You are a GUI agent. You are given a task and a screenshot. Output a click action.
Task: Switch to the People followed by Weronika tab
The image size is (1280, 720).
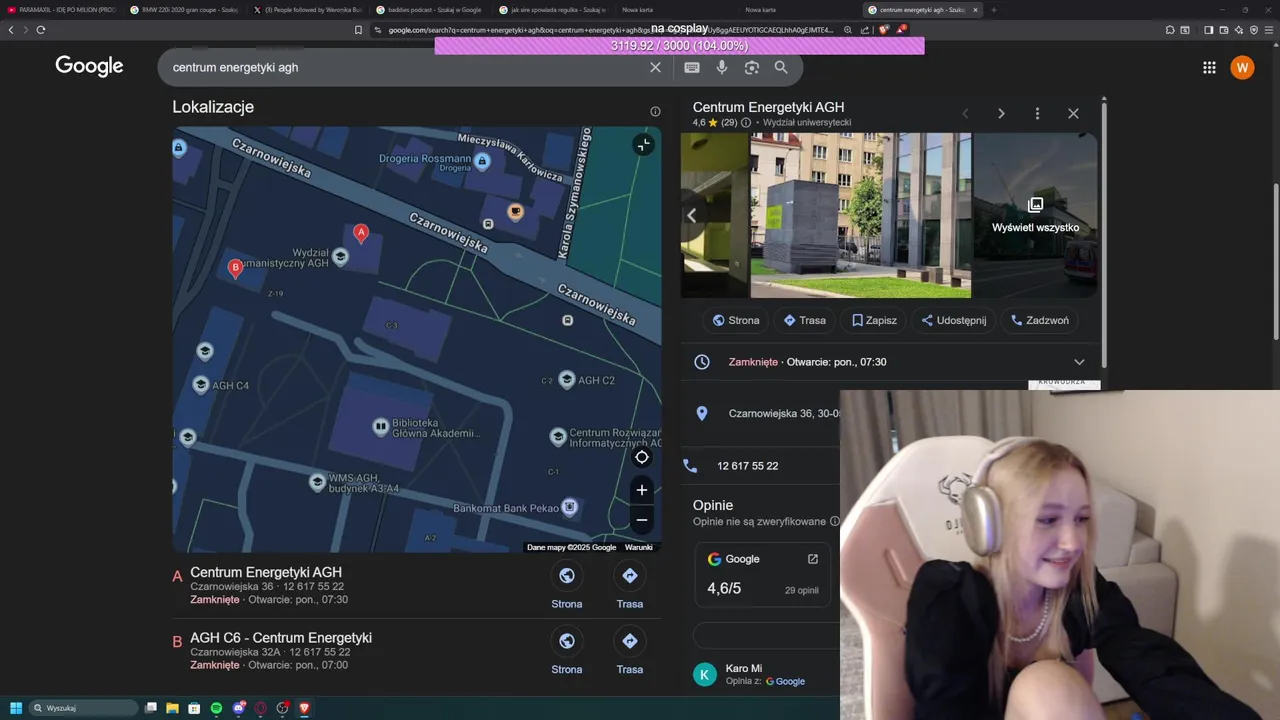(308, 10)
